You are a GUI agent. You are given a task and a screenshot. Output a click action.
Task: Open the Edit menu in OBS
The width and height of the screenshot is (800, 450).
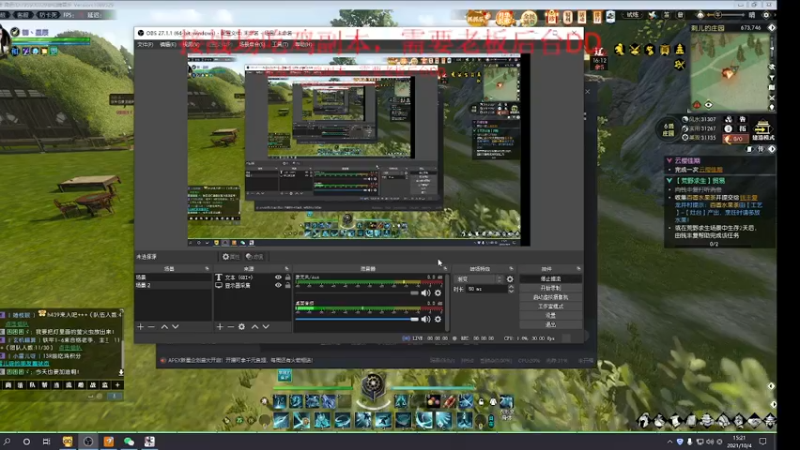(167, 45)
